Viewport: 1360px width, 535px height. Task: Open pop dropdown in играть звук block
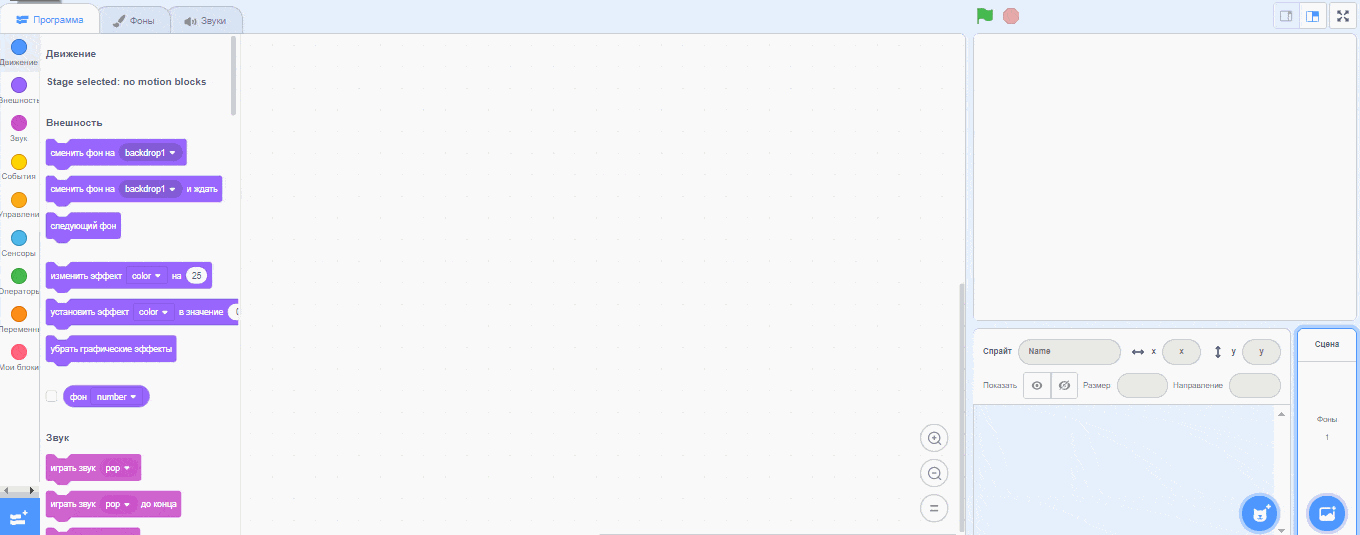click(x=118, y=468)
